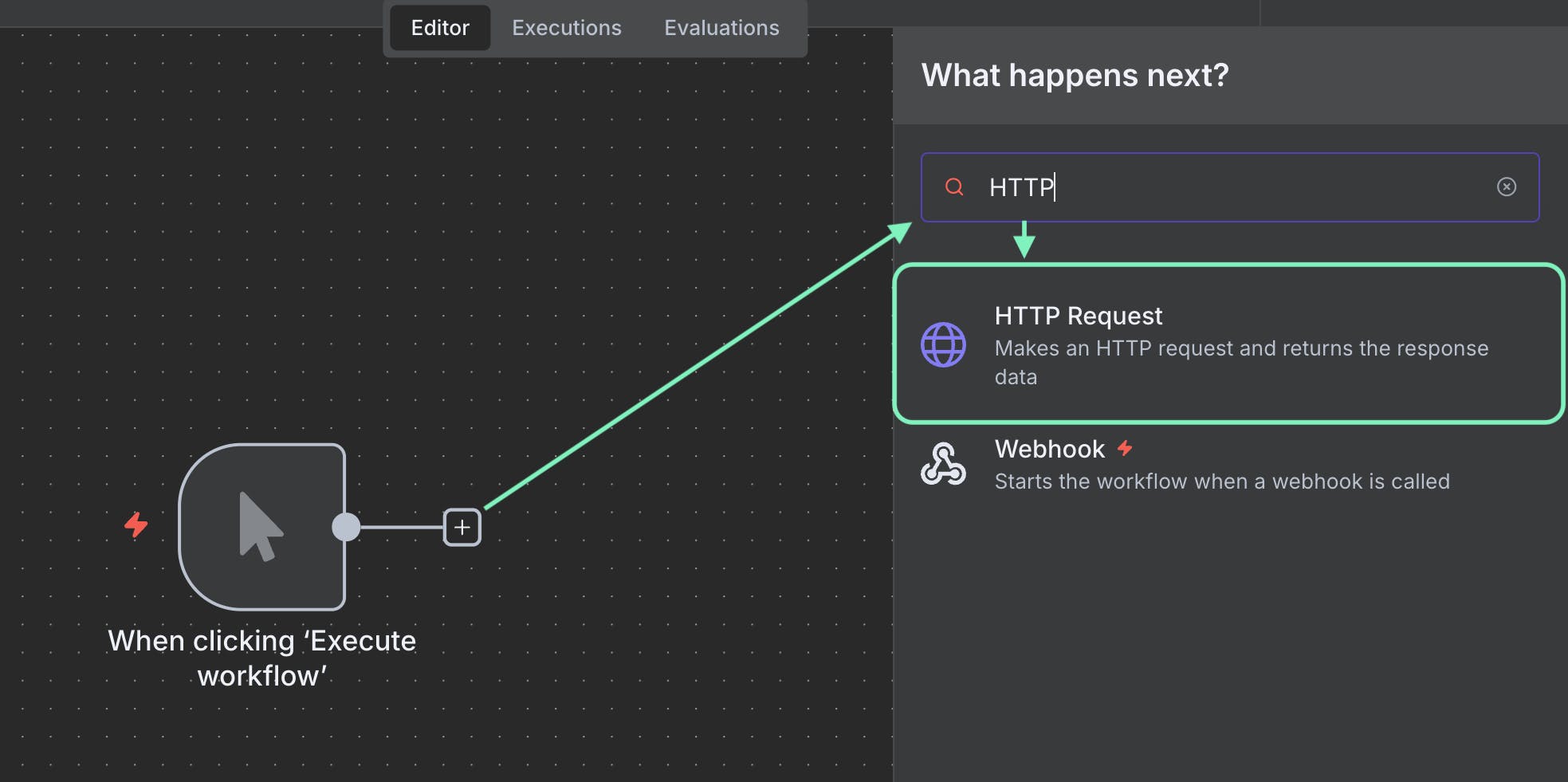Viewport: 1568px width, 782px height.
Task: Click the plus icon to add a node
Action: 462,527
